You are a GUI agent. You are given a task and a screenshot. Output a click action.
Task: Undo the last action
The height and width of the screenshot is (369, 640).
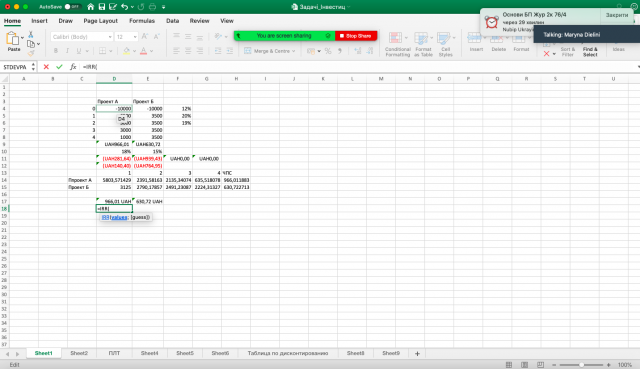(x=124, y=7)
